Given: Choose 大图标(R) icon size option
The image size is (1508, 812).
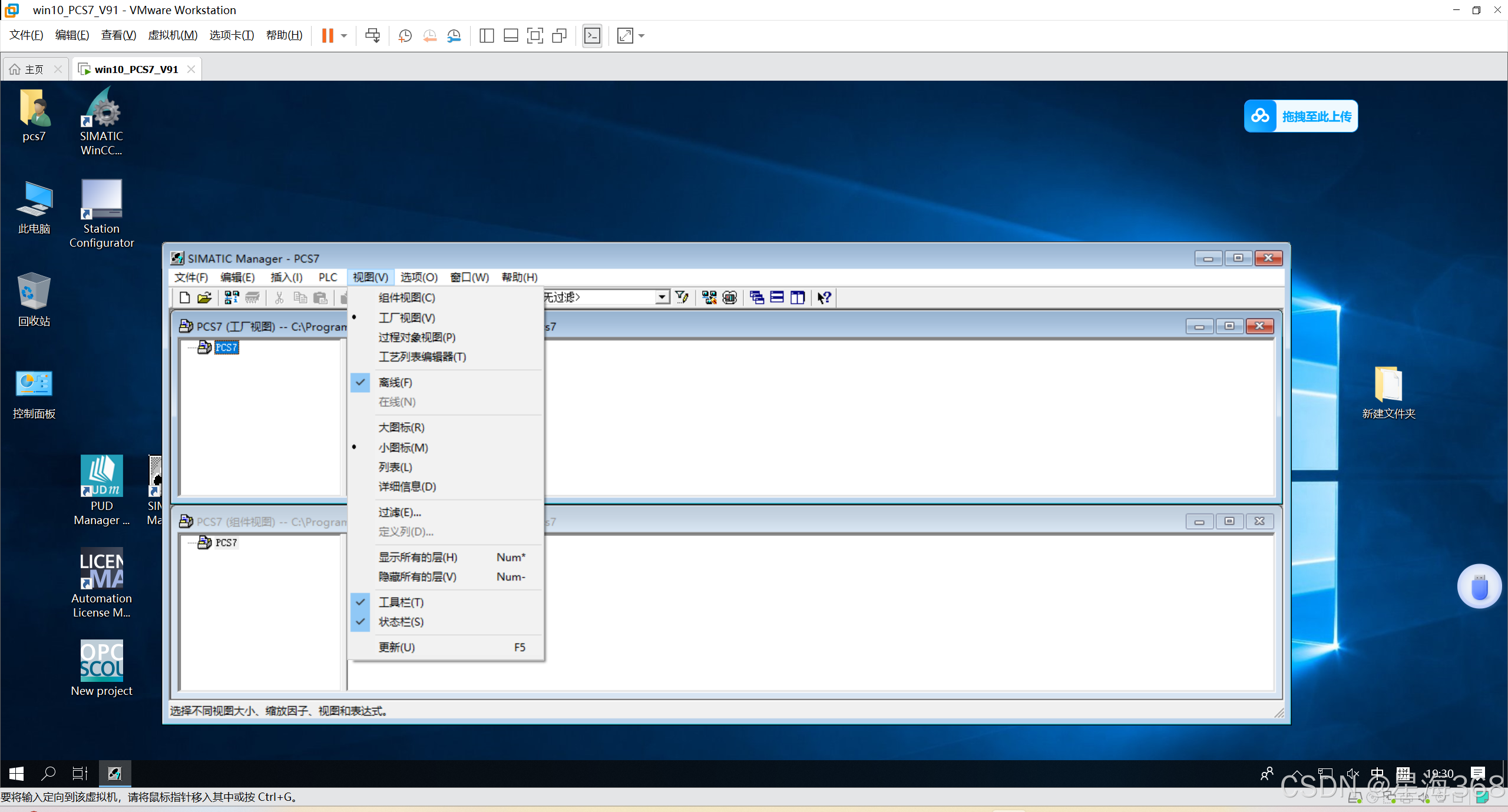Looking at the screenshot, I should 401,427.
